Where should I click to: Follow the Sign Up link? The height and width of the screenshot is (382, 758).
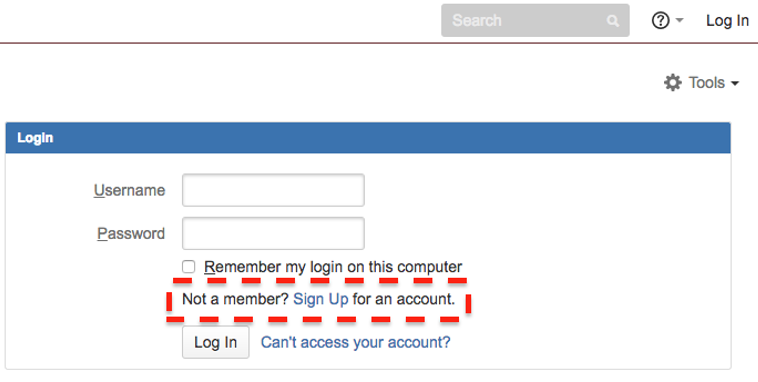(x=321, y=299)
